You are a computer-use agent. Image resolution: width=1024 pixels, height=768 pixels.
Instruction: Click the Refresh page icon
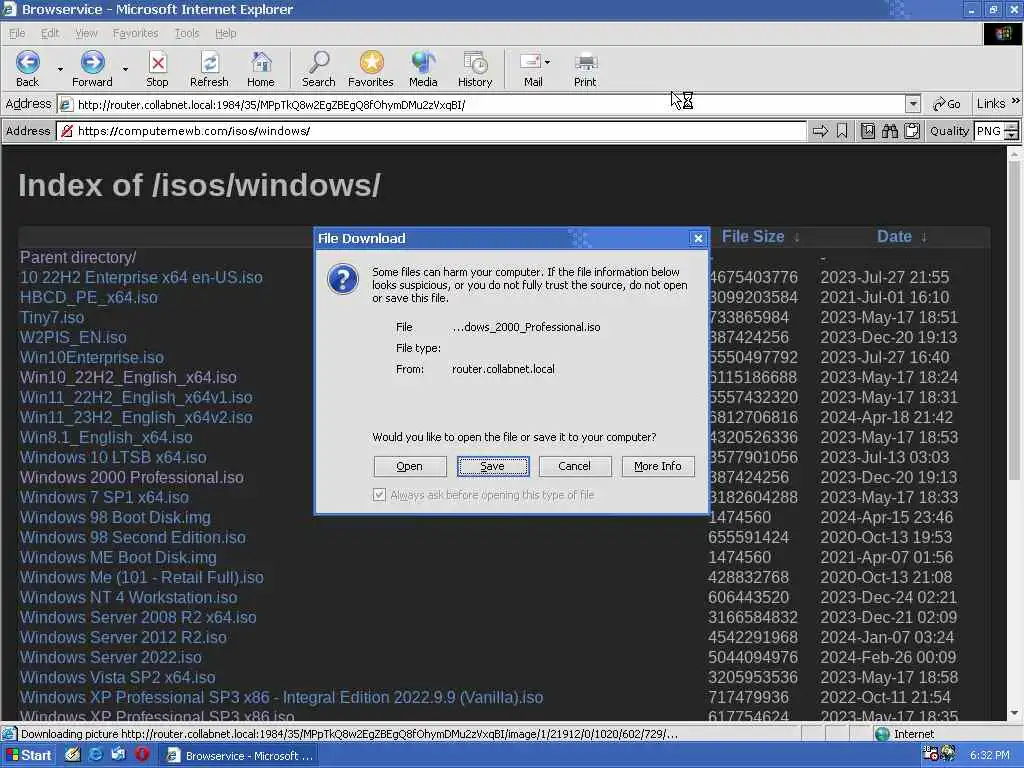tap(209, 63)
